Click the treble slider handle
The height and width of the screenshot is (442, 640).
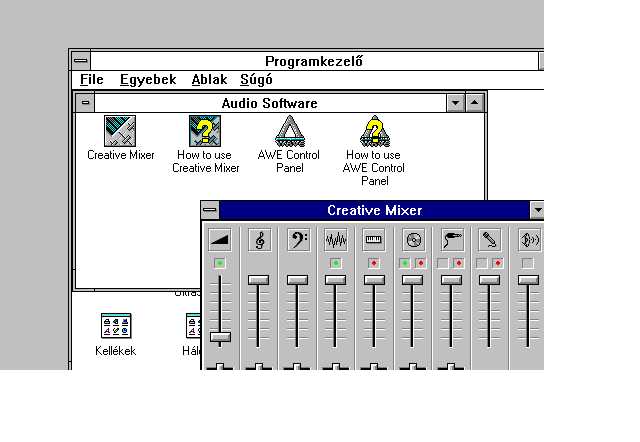[x=259, y=280]
